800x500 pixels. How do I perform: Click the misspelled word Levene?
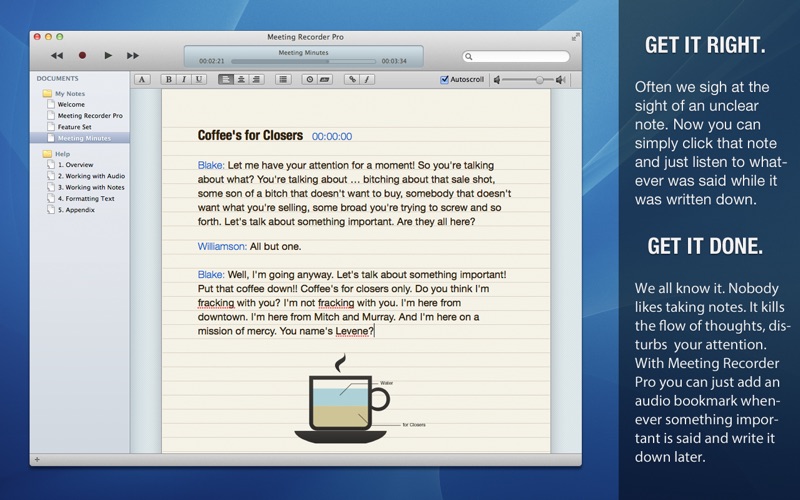pyautogui.click(x=353, y=331)
